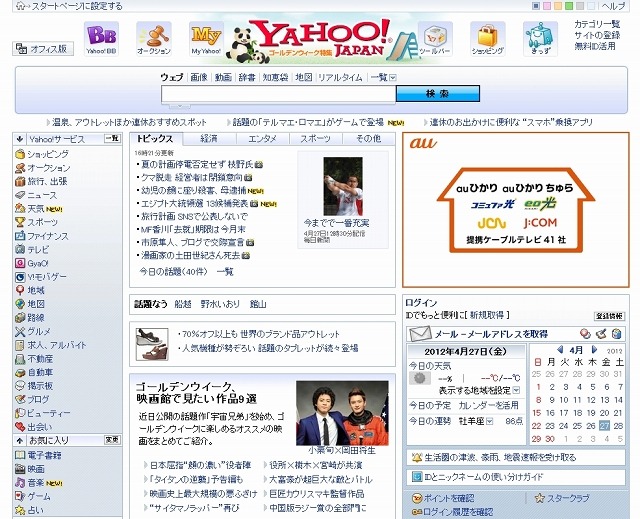This screenshot has height=519, width=640.
Task: Open the 表示する地域を設定 weather region dropdown
Action: point(516,390)
